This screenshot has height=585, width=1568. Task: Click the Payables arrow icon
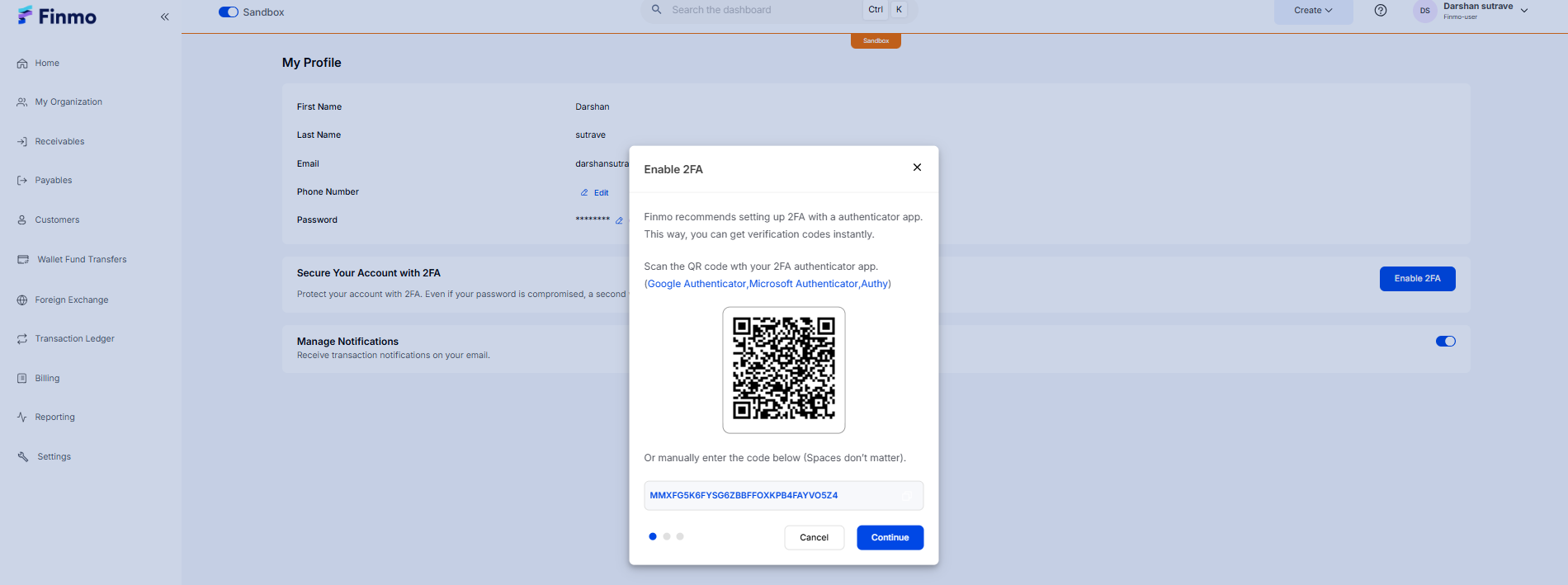click(22, 181)
